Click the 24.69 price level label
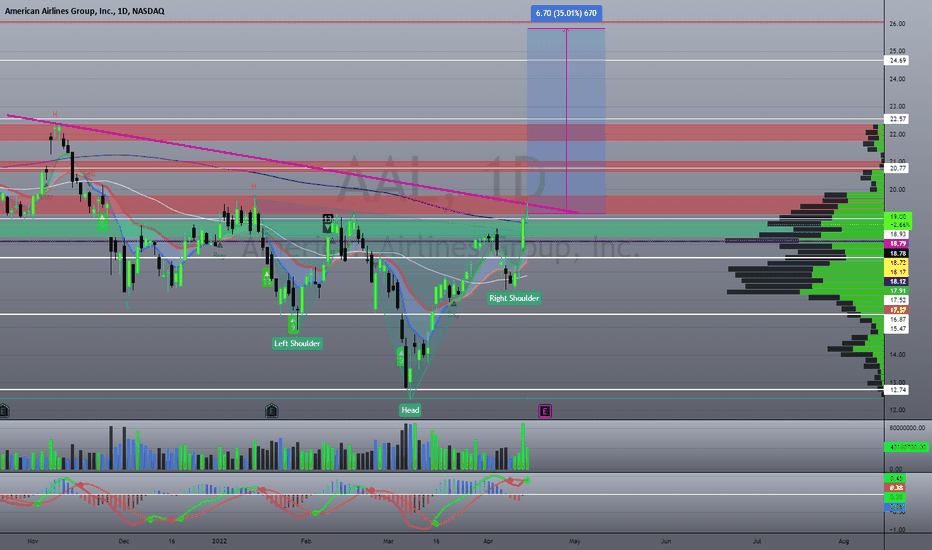 (898, 60)
